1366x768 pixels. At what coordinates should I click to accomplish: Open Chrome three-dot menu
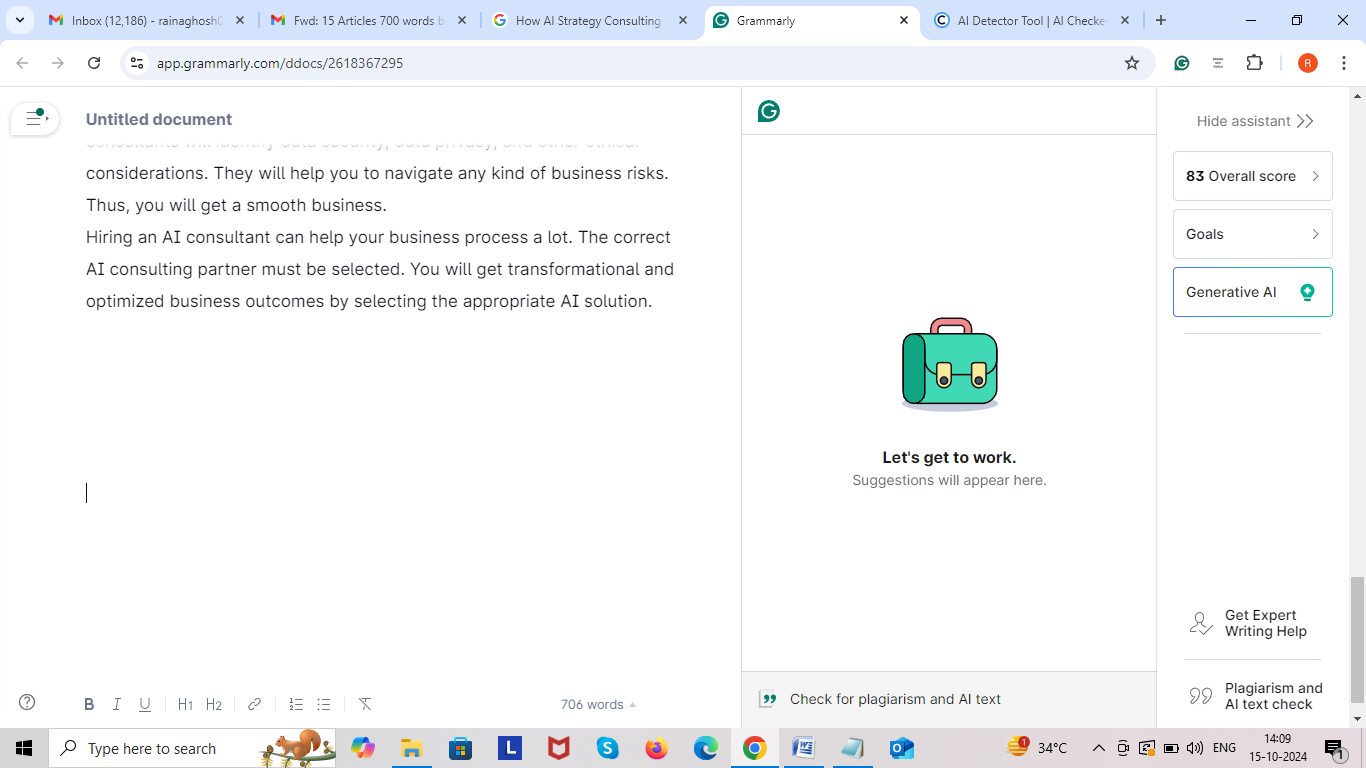pyautogui.click(x=1345, y=63)
